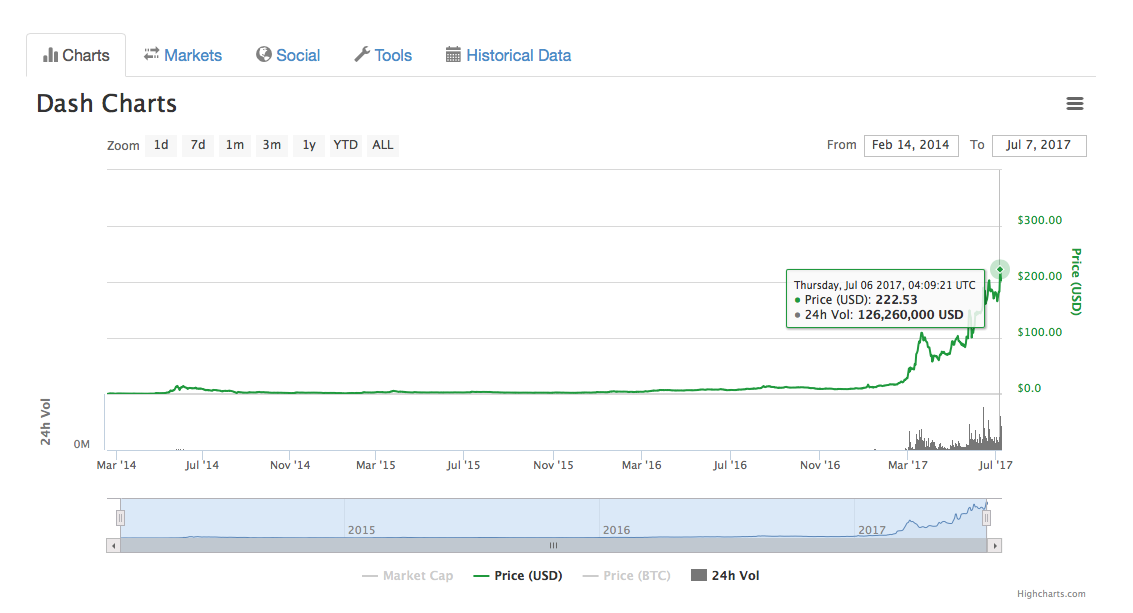Image resolution: width=1133 pixels, height=613 pixels.
Task: Click the Mar '14 axis label
Action: (x=116, y=466)
